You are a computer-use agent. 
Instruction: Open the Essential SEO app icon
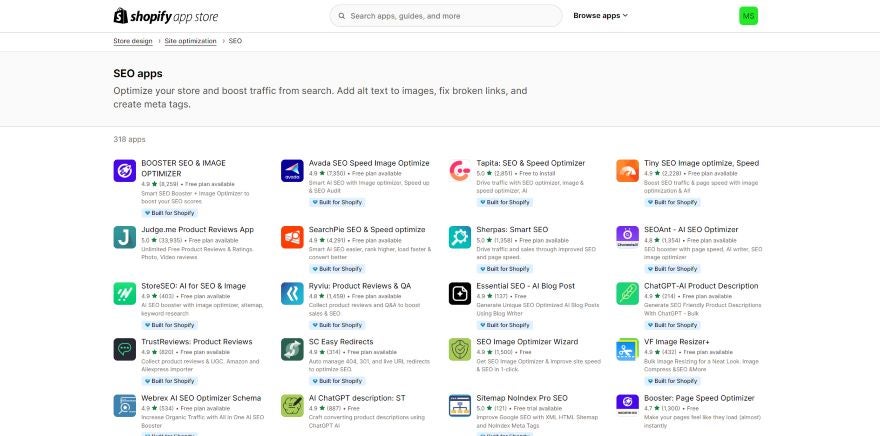[460, 293]
